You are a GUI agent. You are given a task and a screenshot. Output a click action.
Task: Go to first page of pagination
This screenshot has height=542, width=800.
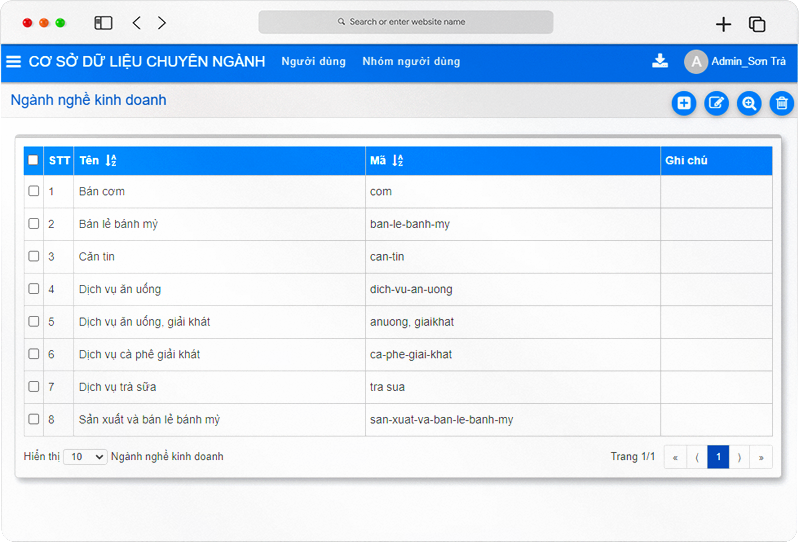pos(675,457)
